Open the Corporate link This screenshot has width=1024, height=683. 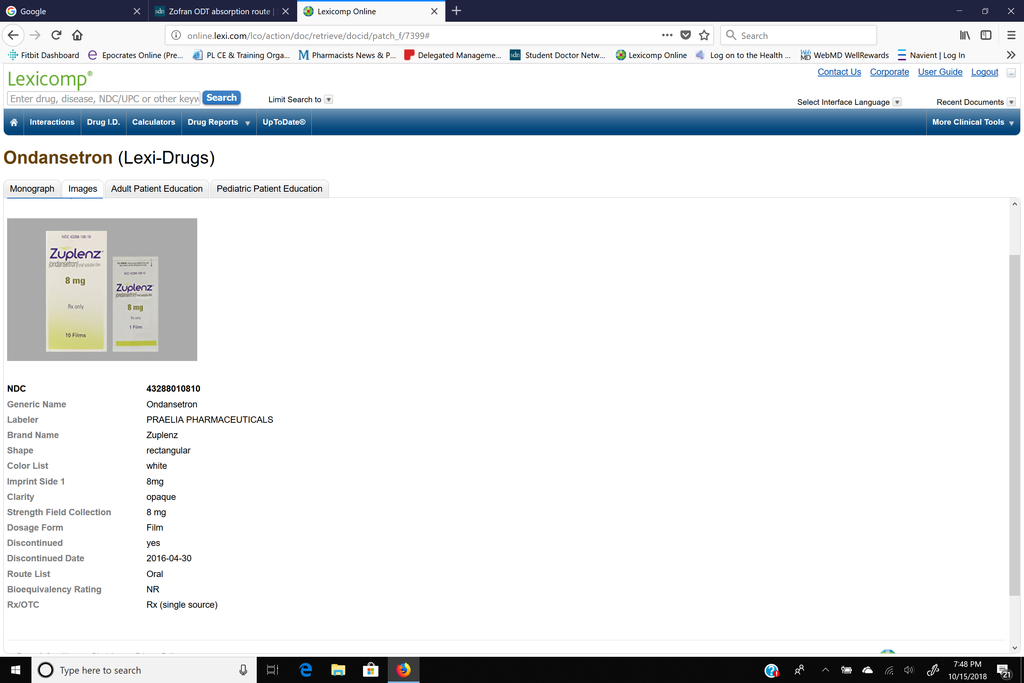point(889,72)
